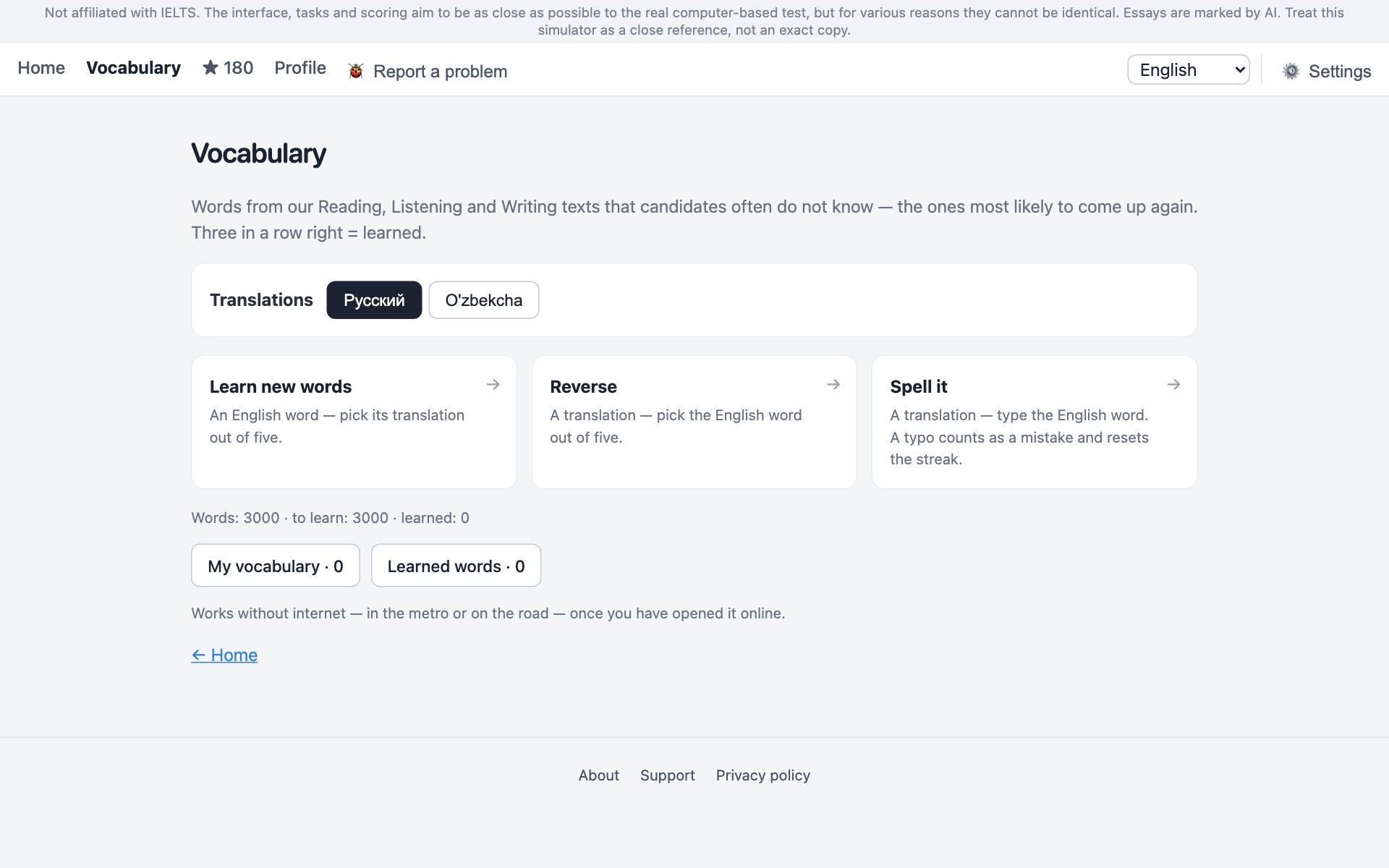Open Learned words list

[x=456, y=566]
